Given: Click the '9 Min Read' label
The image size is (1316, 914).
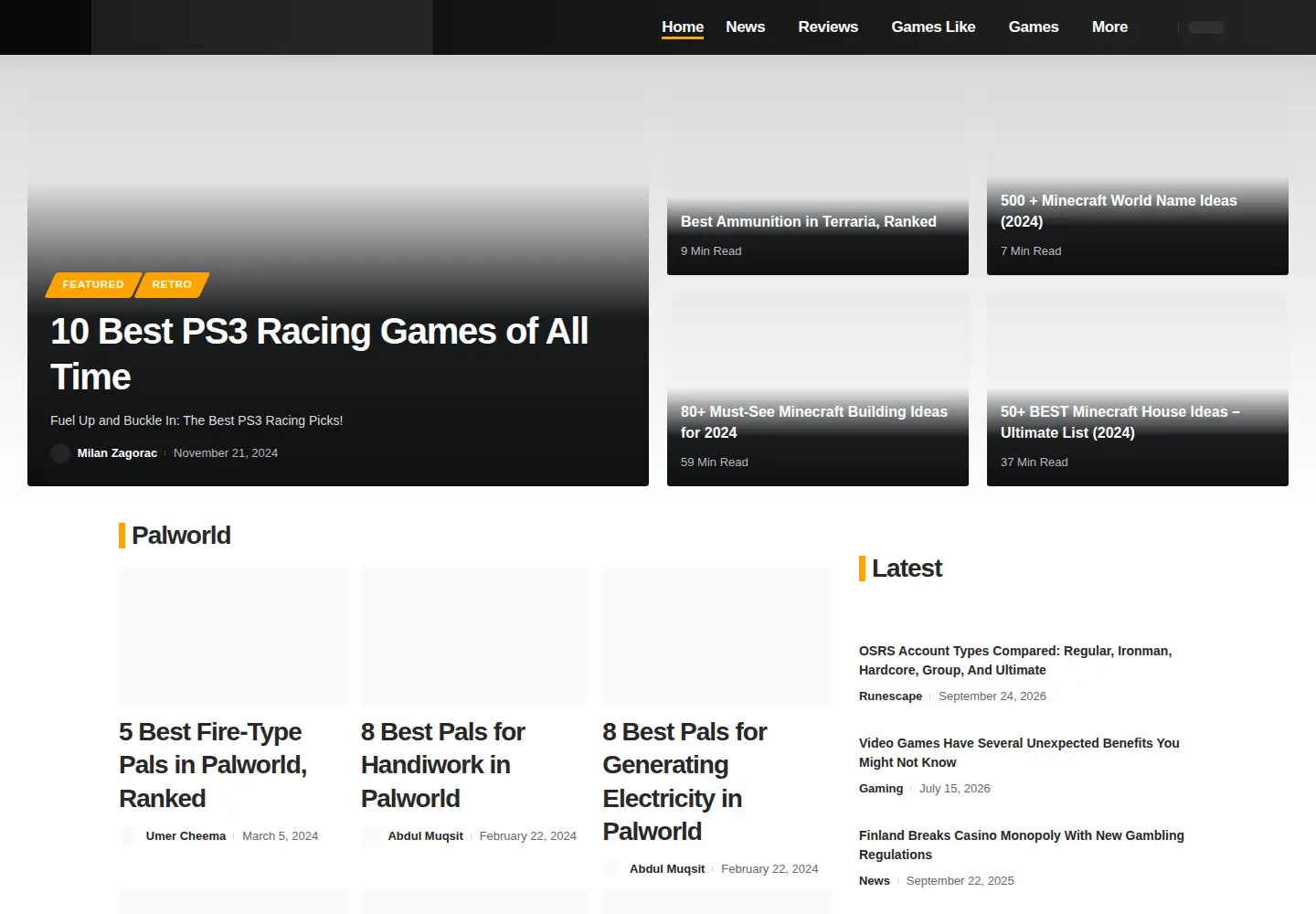Looking at the screenshot, I should [x=711, y=251].
